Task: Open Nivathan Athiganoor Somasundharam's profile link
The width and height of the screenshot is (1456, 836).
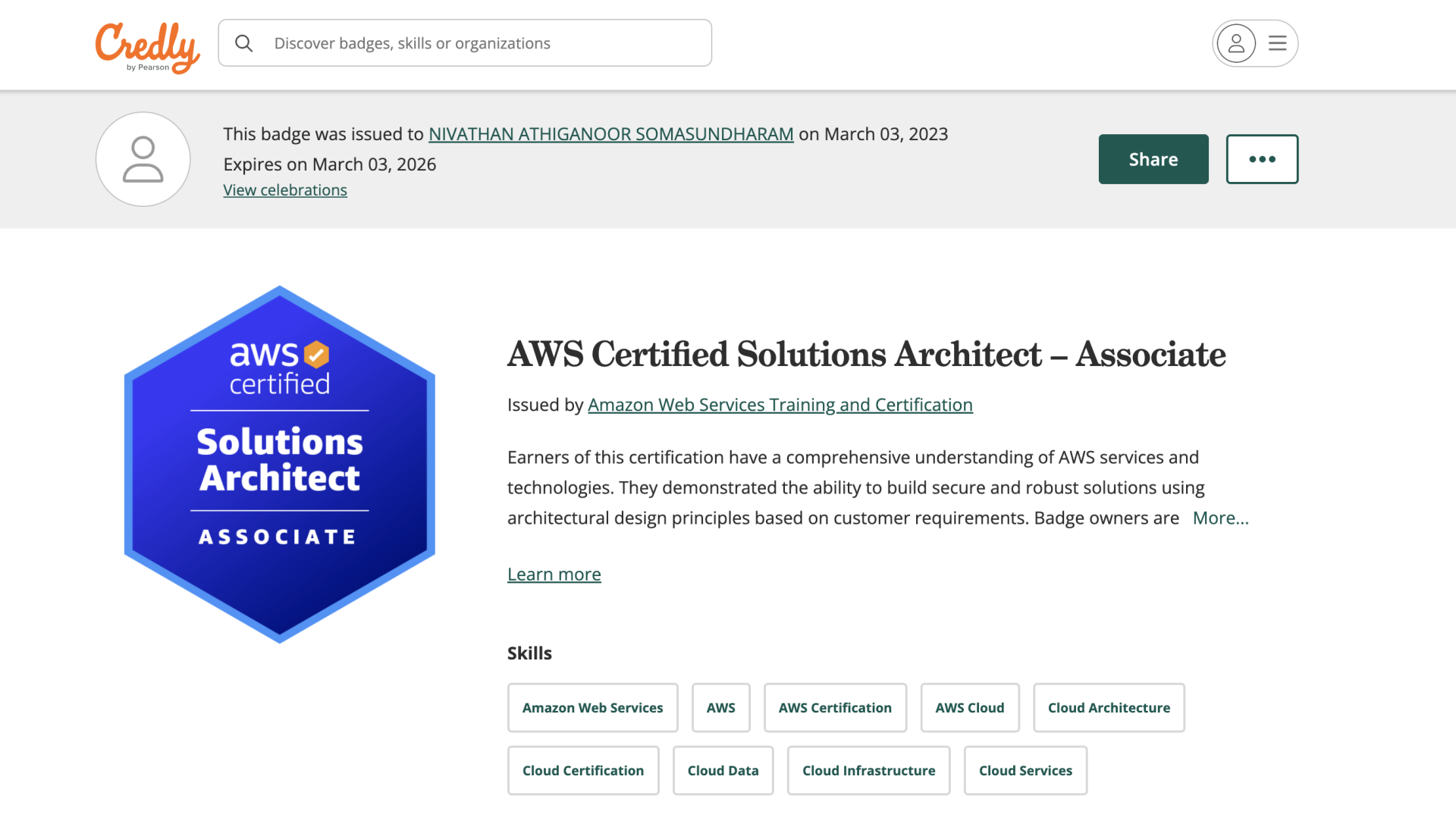Action: pyautogui.click(x=611, y=134)
